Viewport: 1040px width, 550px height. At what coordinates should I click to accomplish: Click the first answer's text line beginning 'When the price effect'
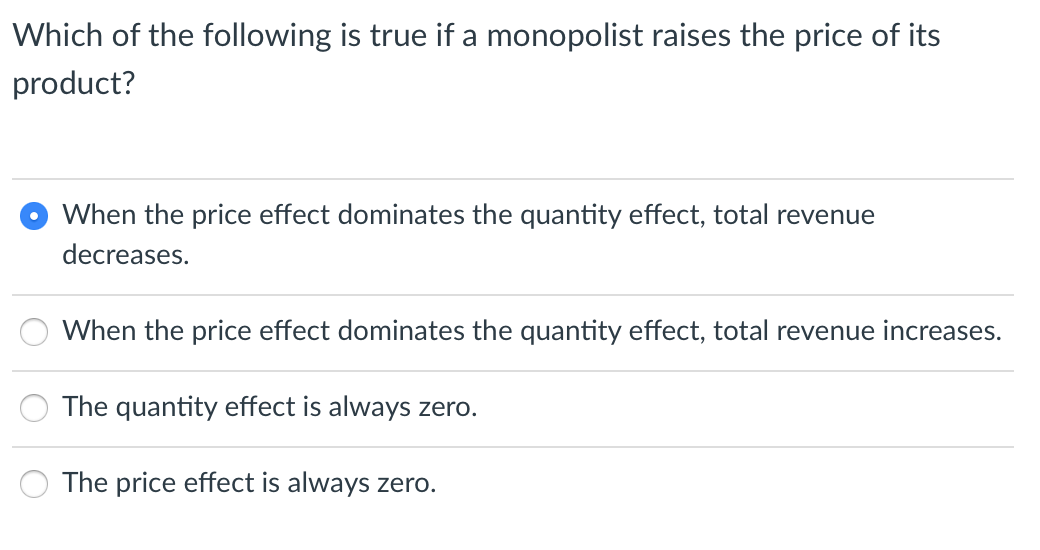tap(469, 215)
